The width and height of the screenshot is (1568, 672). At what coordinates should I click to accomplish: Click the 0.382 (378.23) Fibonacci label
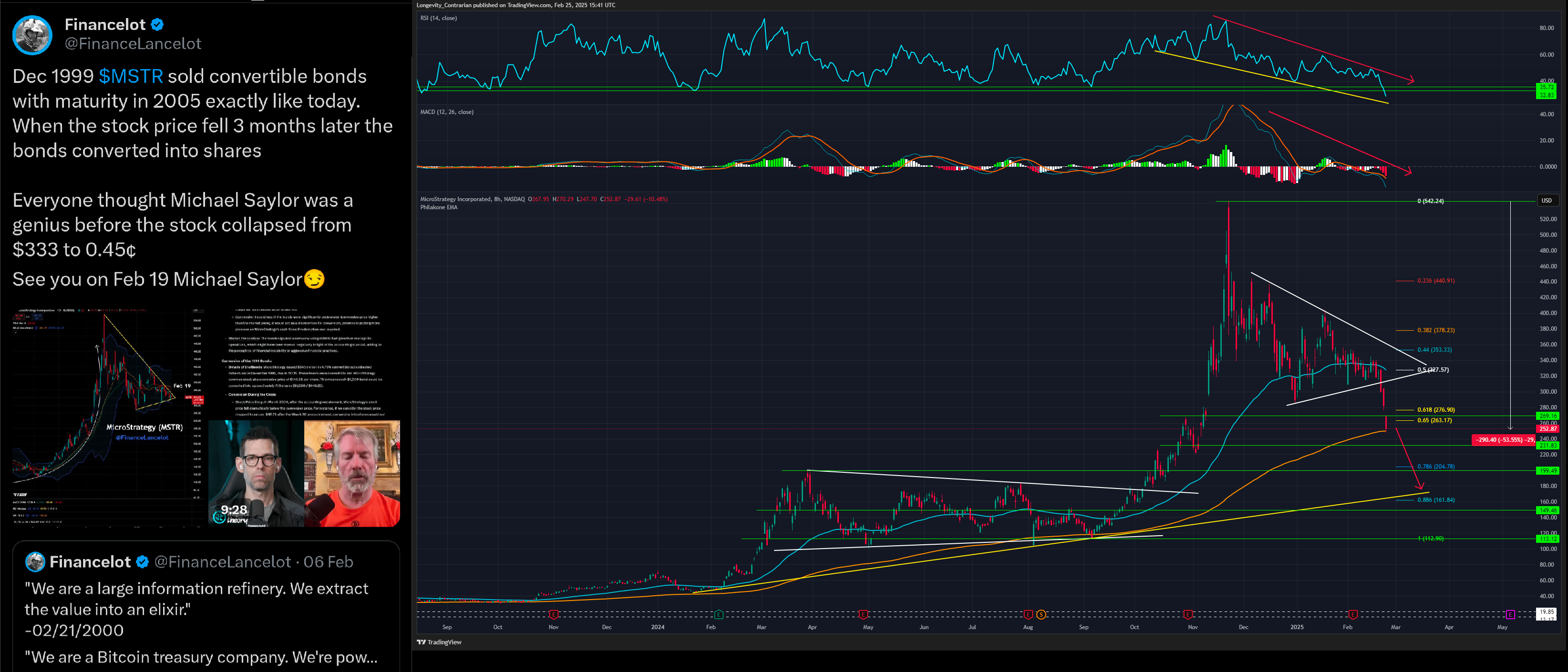(1436, 330)
